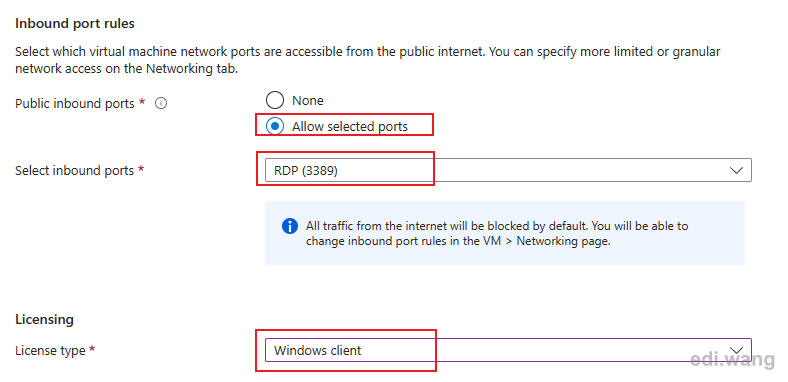Open the License type dropdown

pos(508,350)
